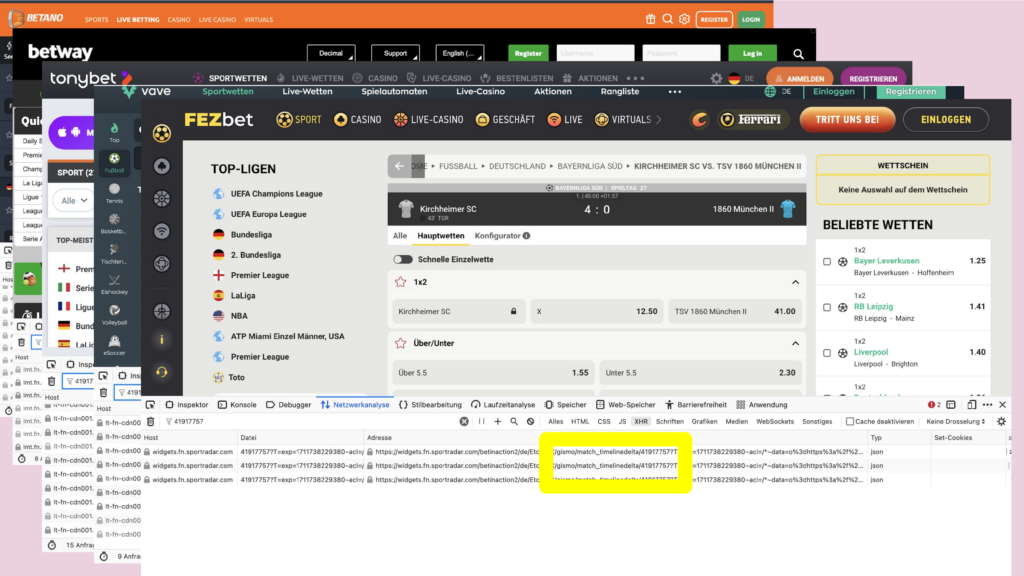Viewport: 1024px width, 576px height.
Task: Click the EINLOGGEN button in FEZbet
Action: coord(946,120)
